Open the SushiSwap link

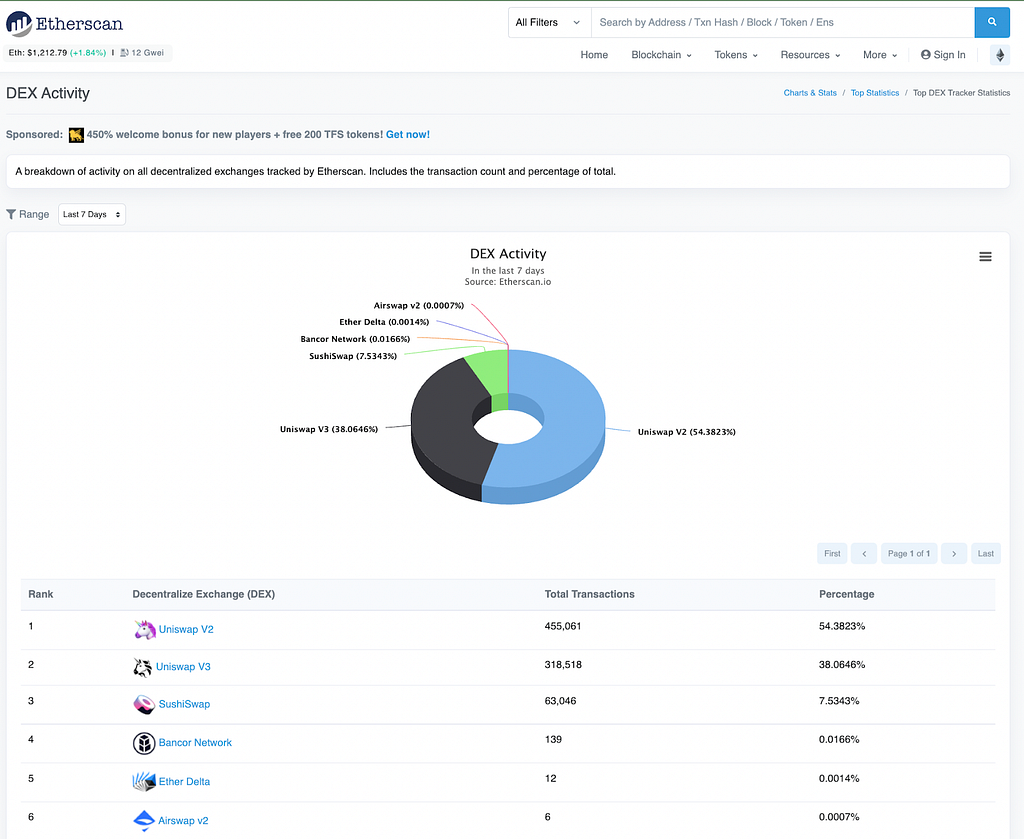(184, 704)
